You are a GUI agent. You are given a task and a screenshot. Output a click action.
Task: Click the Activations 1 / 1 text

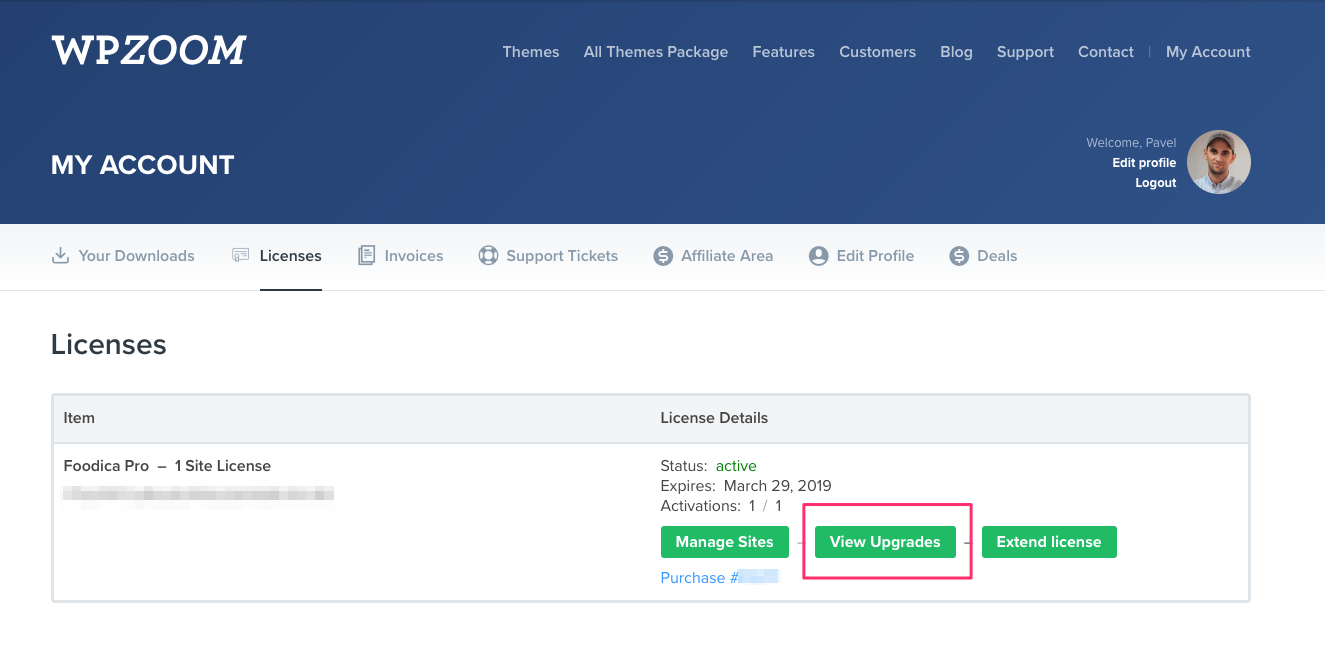tap(721, 506)
